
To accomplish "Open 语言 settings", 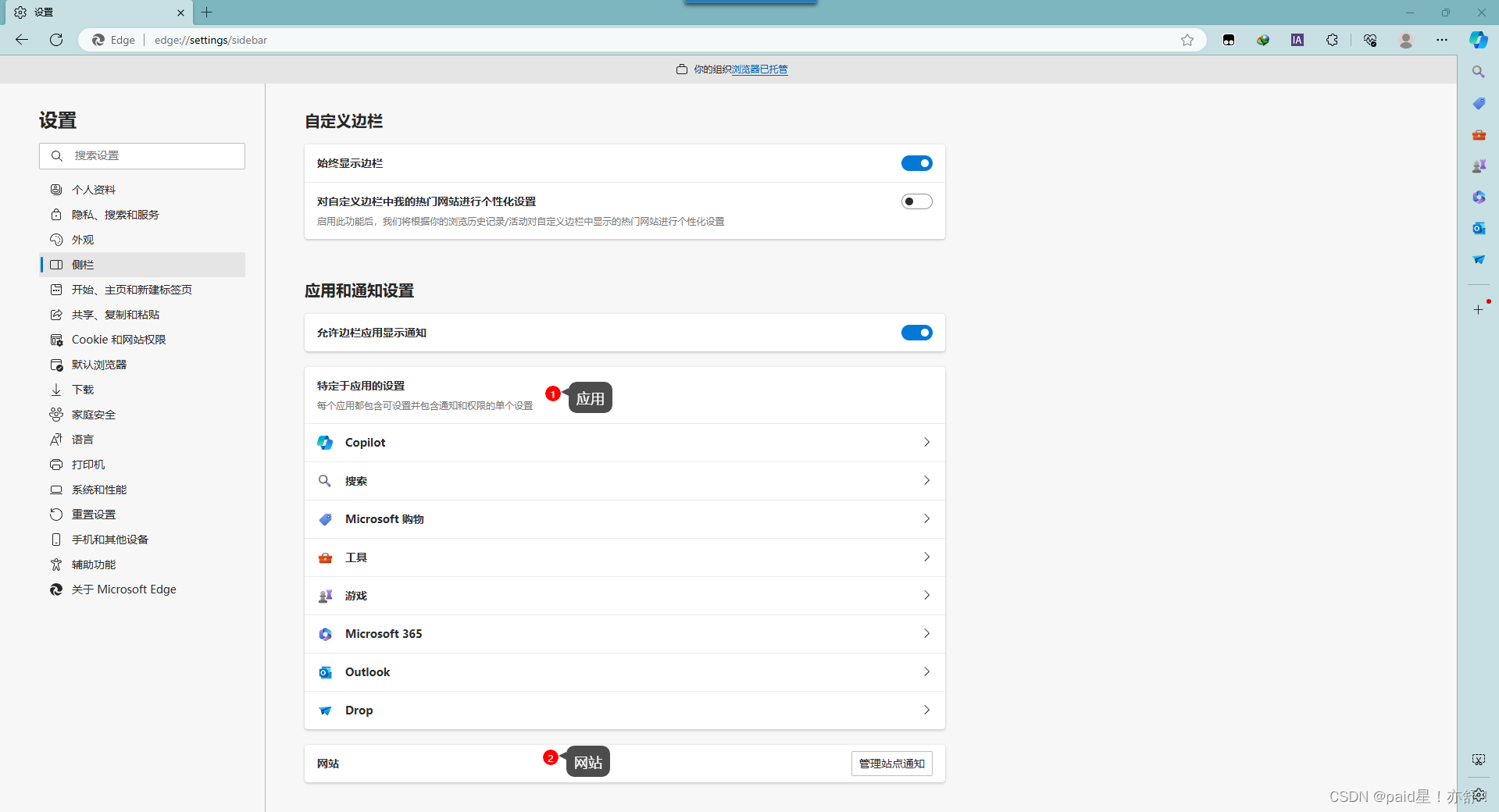I will pyautogui.click(x=142, y=440).
